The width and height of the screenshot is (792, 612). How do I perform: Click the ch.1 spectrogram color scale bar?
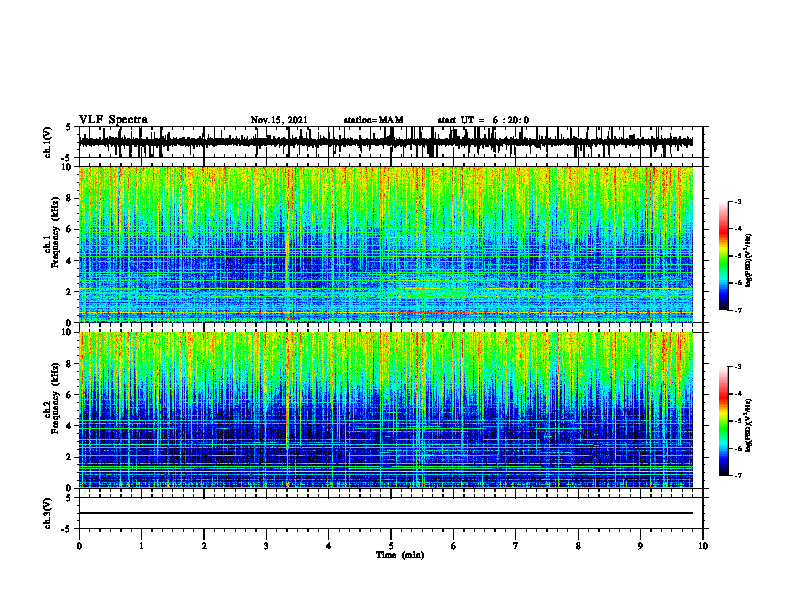point(724,256)
